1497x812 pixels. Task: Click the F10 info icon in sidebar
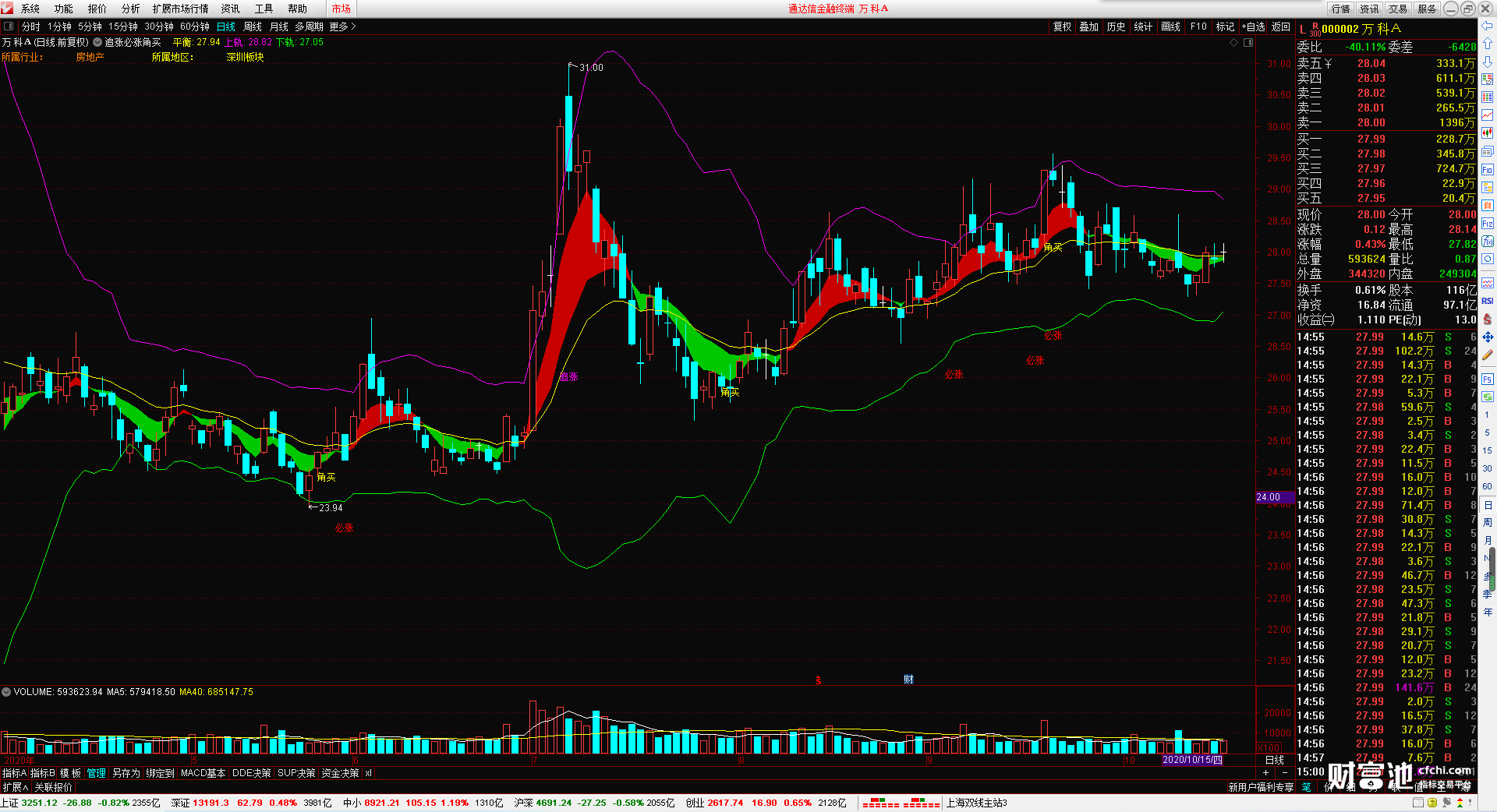1488,169
